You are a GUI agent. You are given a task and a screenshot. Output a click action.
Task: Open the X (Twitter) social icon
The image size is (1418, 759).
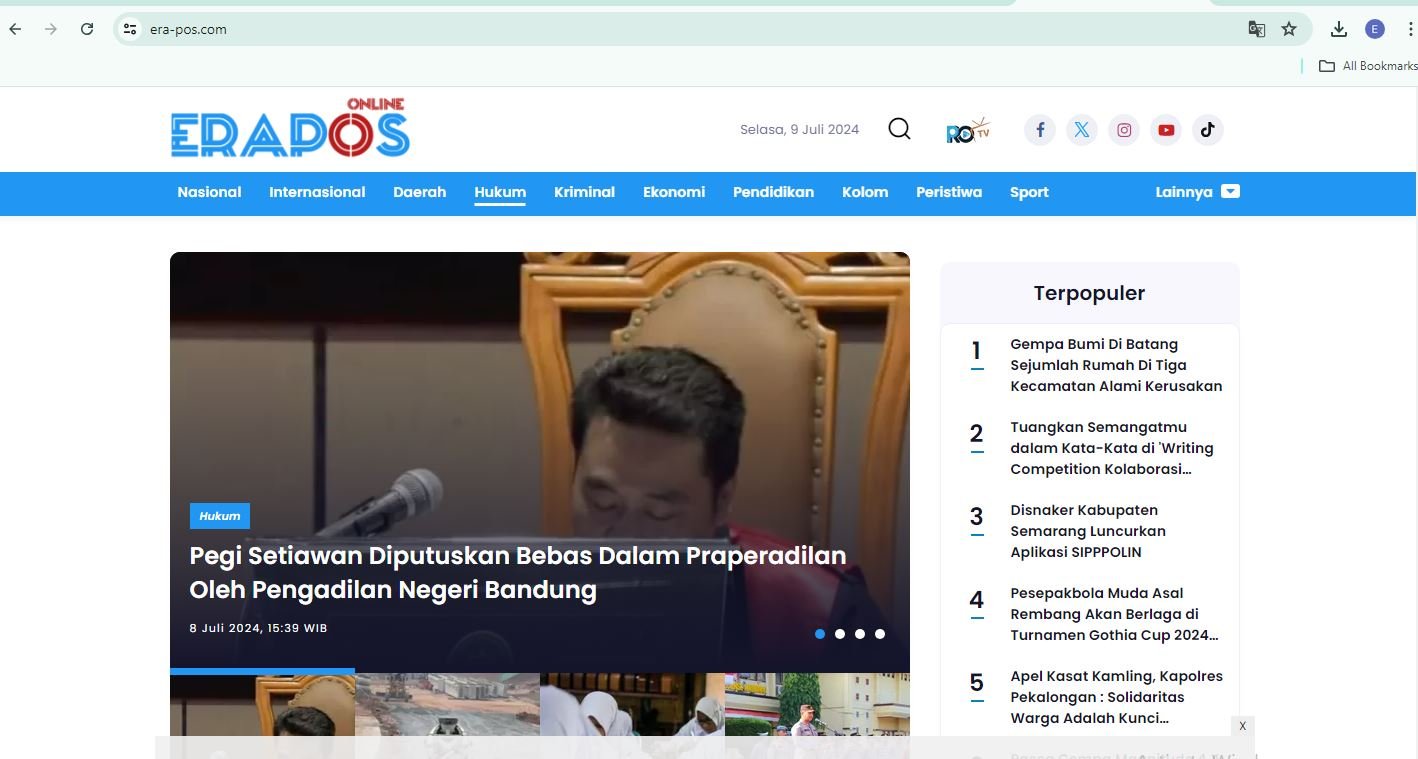point(1082,130)
